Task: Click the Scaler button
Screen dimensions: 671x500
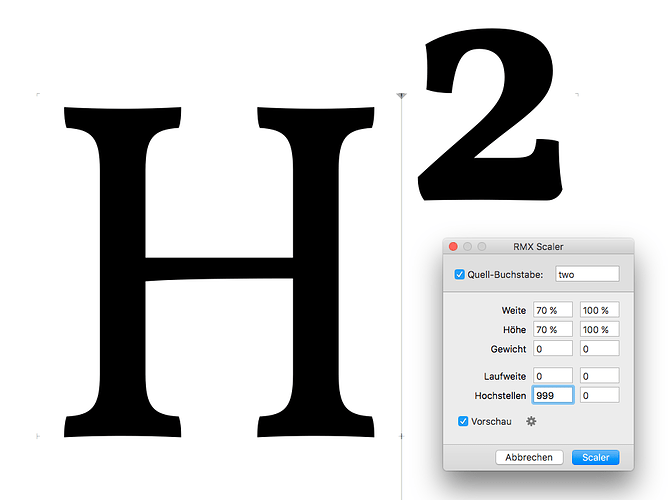Action: coord(596,457)
